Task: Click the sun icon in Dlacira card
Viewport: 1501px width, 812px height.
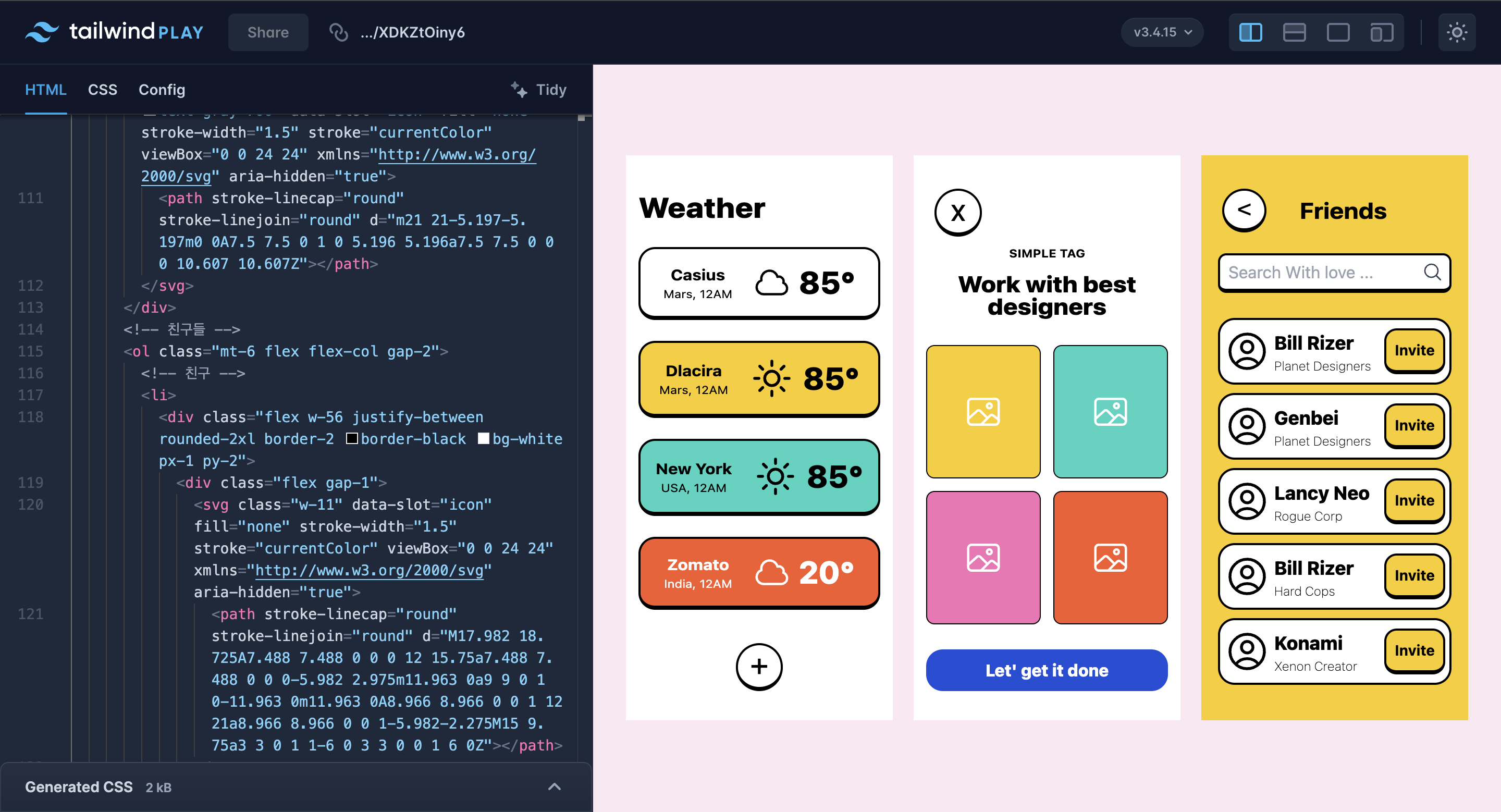Action: 771,378
